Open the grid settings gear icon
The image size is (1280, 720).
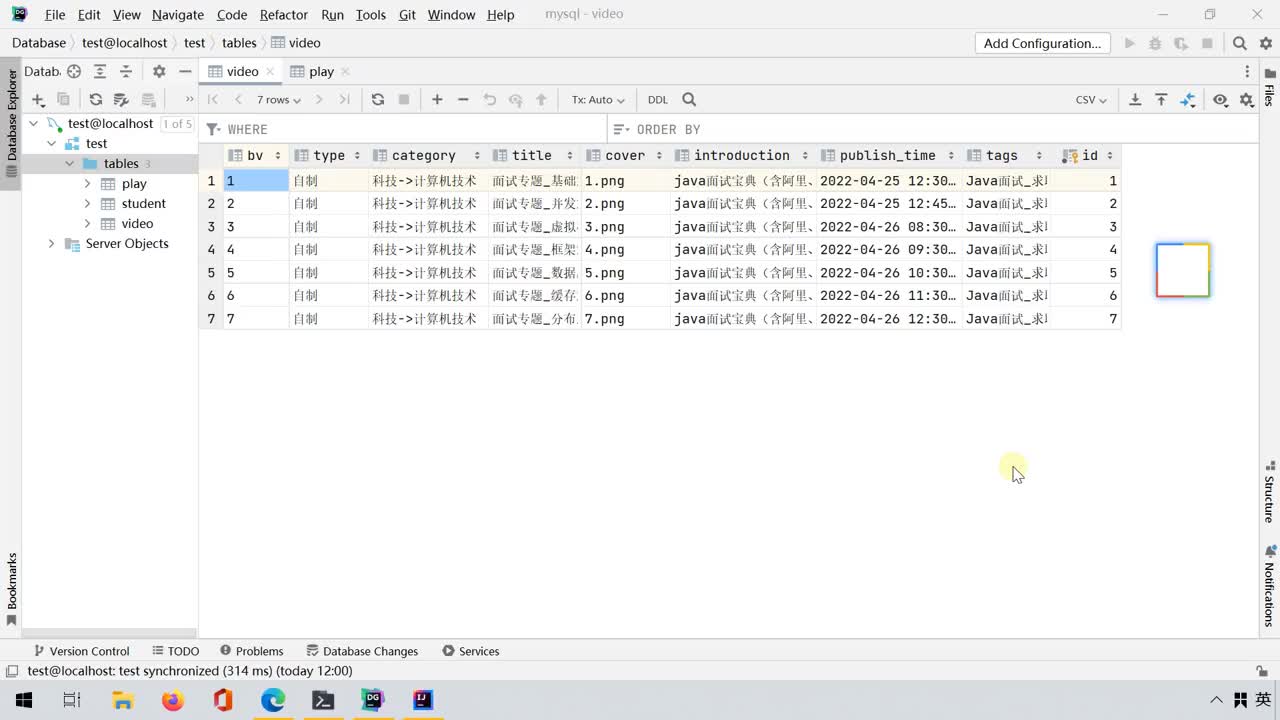tap(1247, 99)
